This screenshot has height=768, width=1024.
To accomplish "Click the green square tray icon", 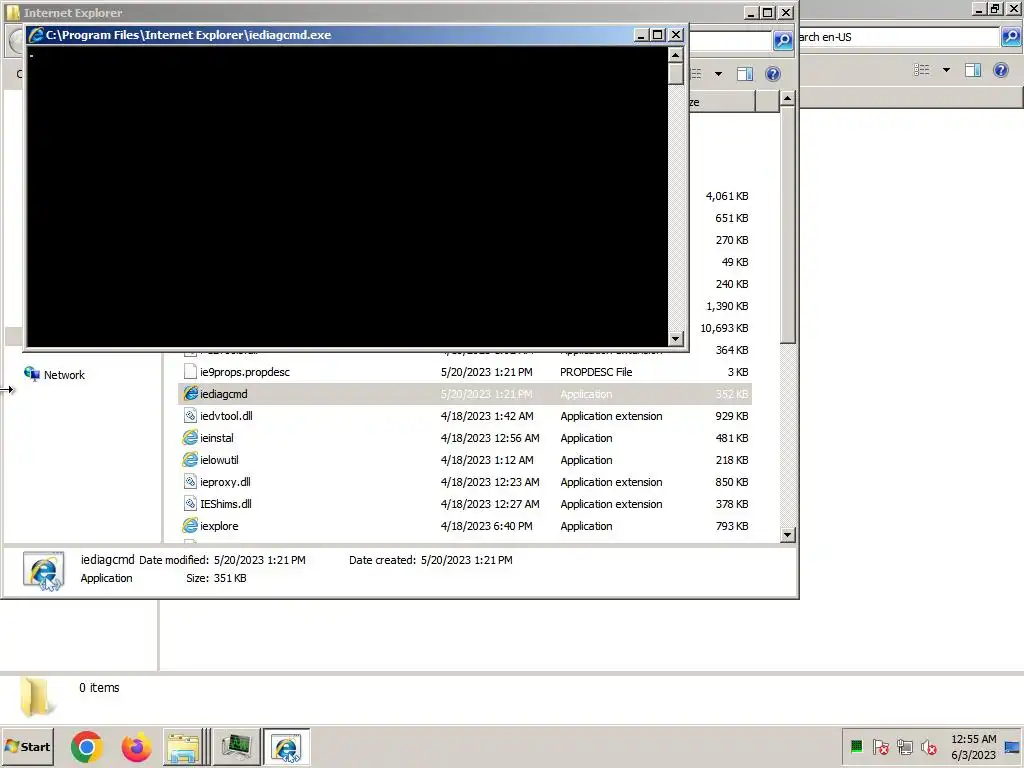I will pos(856,746).
